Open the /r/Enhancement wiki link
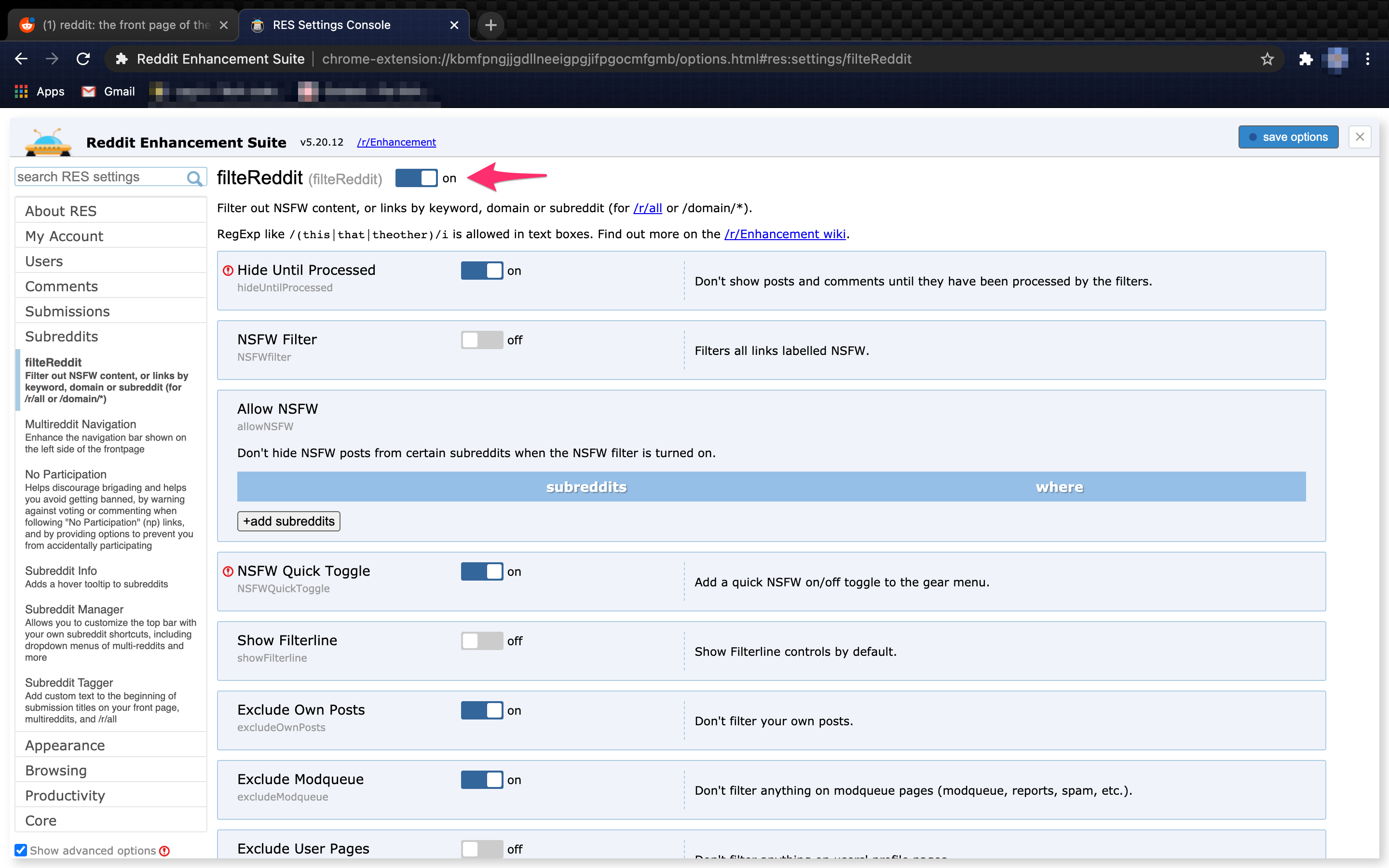The width and height of the screenshot is (1389, 868). point(785,234)
